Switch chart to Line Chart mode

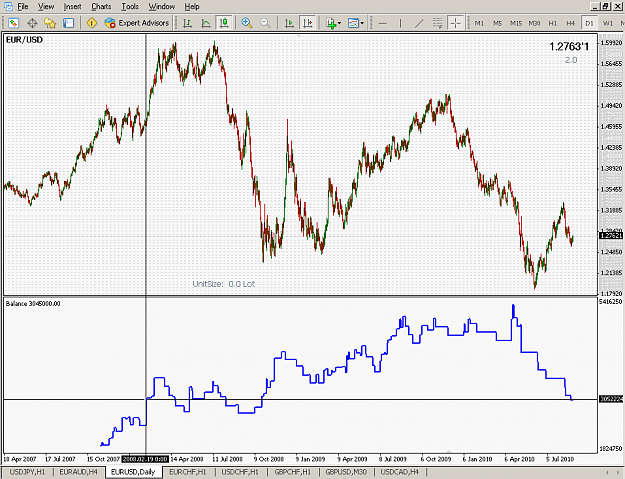click(206, 23)
